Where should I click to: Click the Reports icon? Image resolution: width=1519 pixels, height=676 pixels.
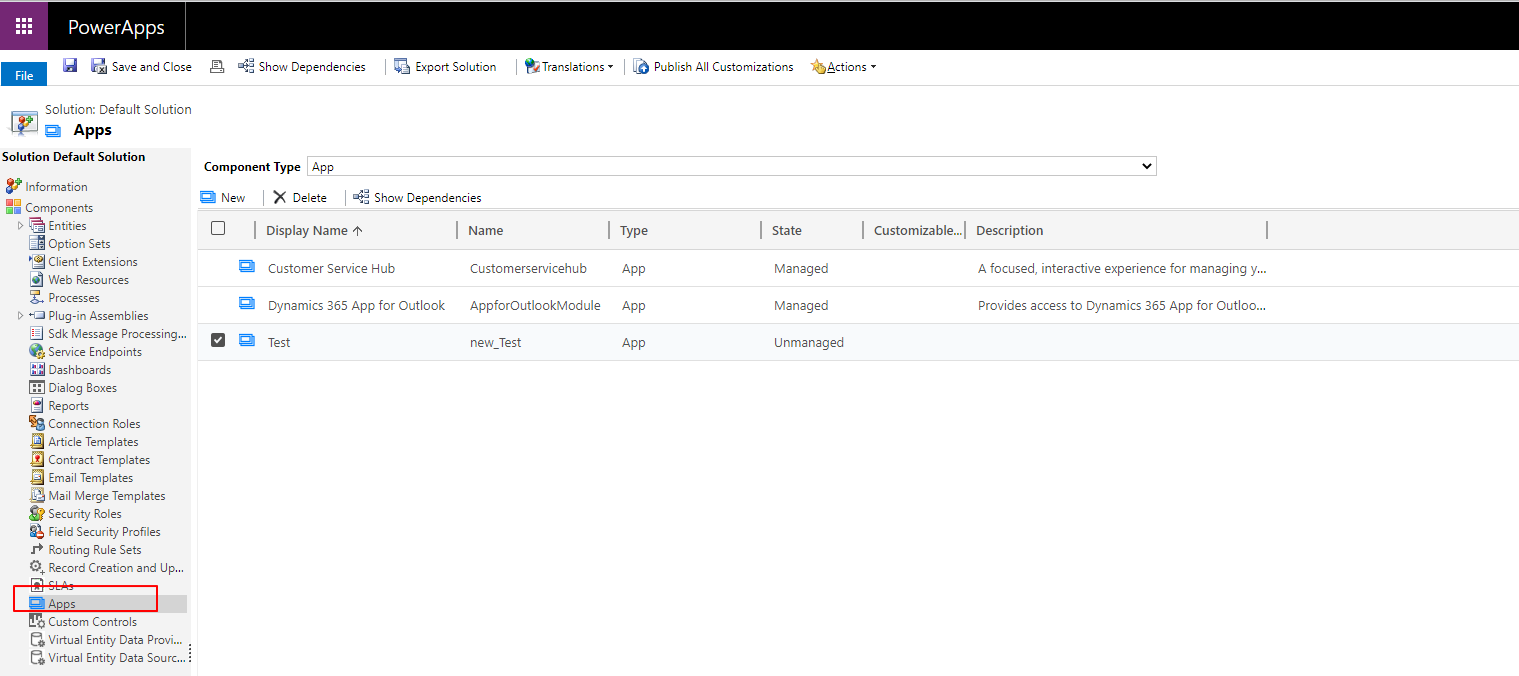click(x=37, y=406)
